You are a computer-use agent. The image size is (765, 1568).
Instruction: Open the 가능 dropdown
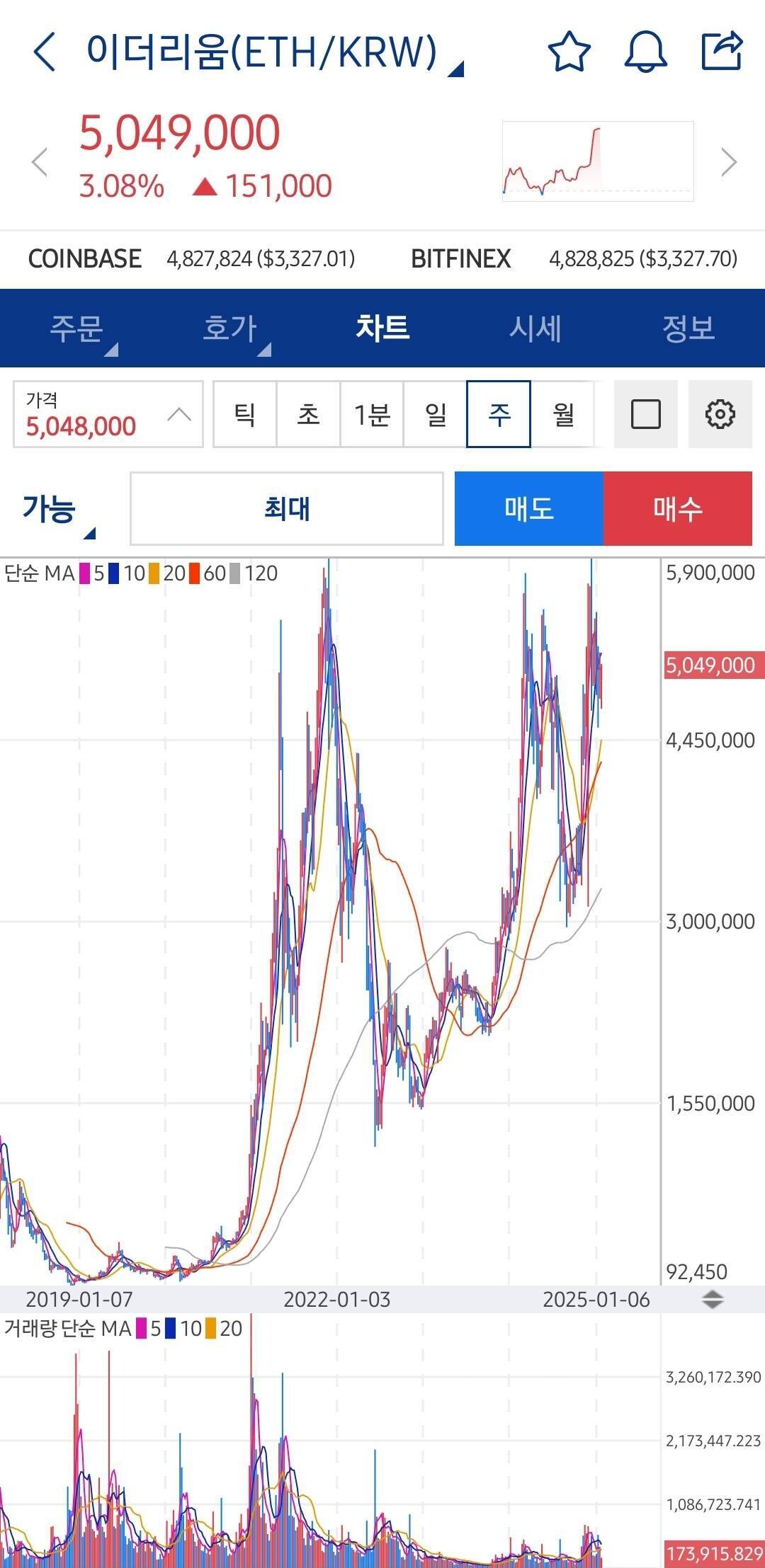pyautogui.click(x=58, y=510)
